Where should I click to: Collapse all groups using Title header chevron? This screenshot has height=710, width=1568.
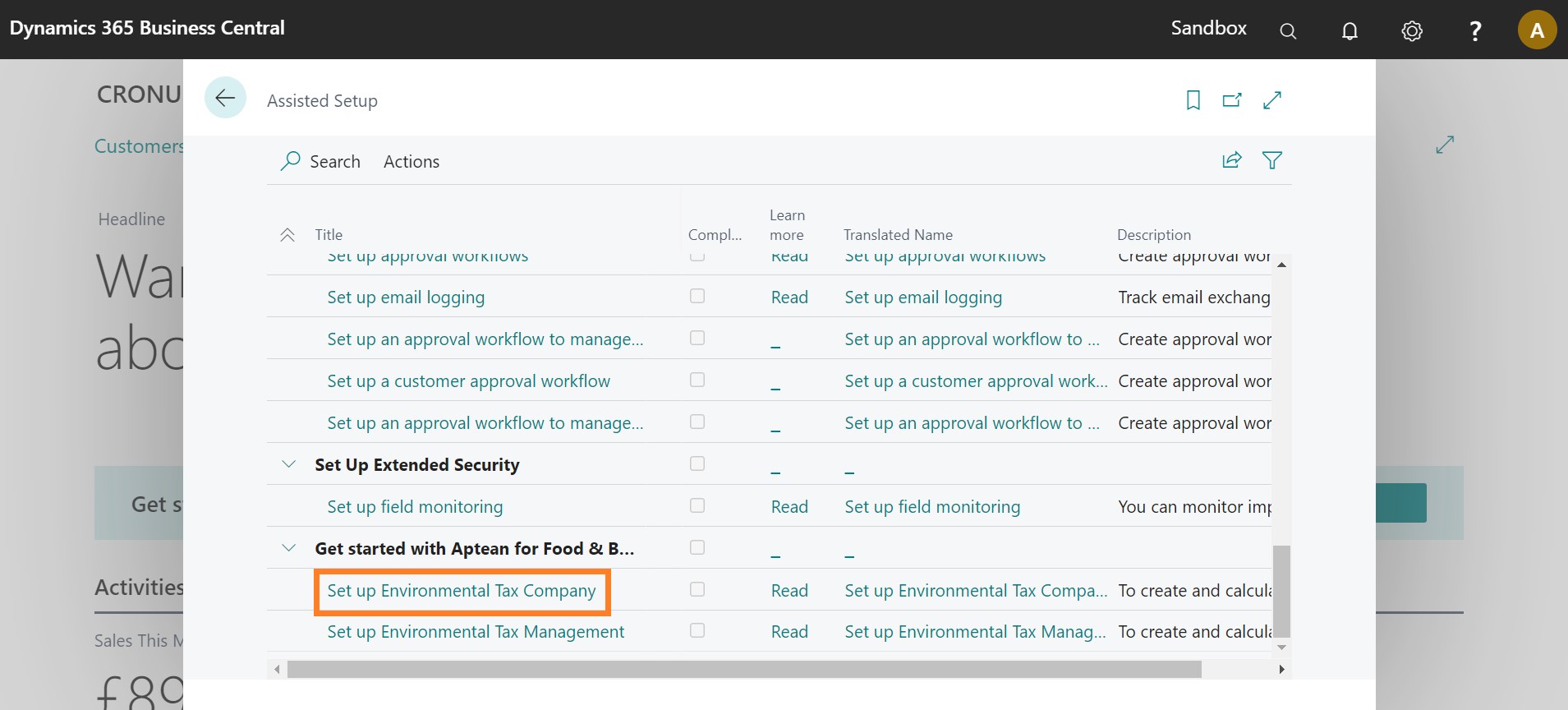click(287, 235)
